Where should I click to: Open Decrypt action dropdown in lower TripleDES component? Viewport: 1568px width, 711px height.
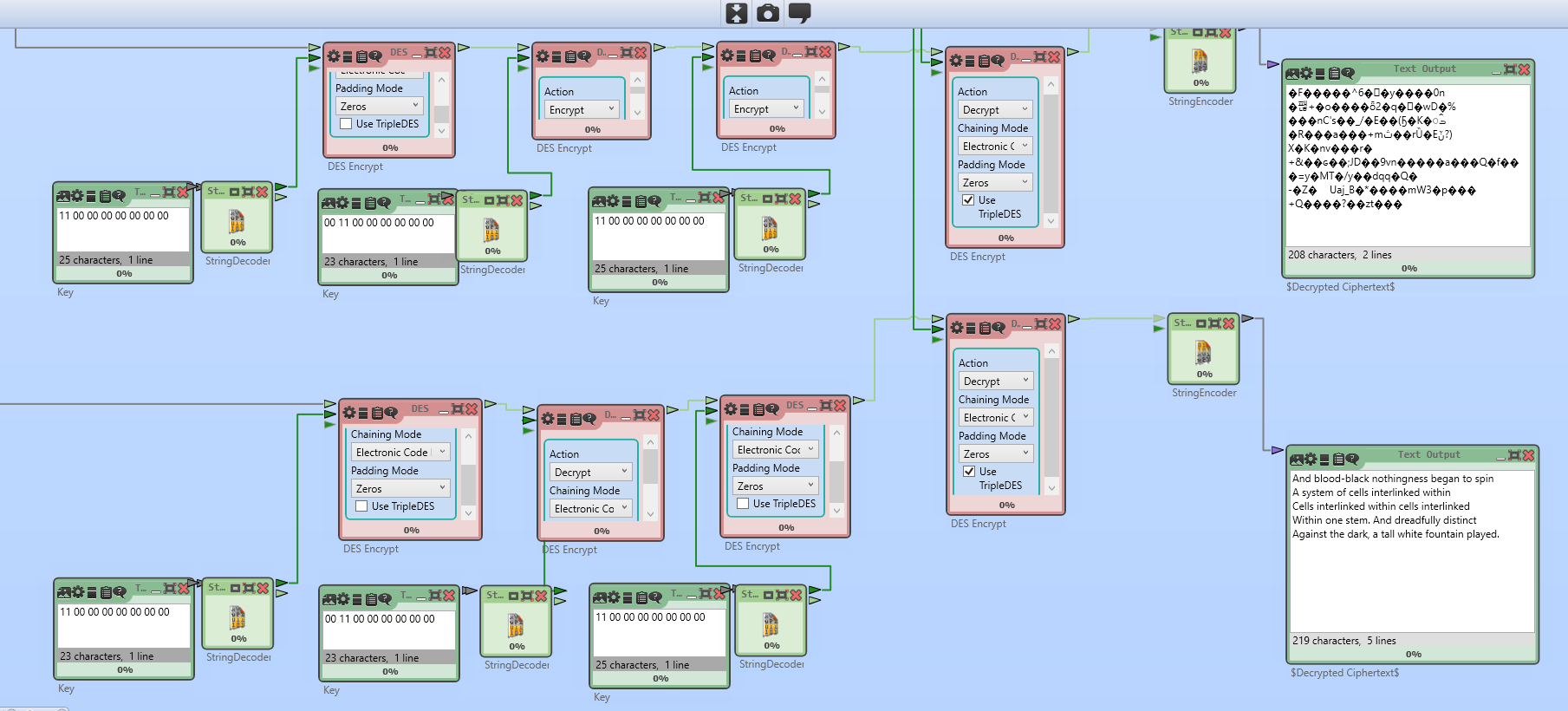coord(996,381)
